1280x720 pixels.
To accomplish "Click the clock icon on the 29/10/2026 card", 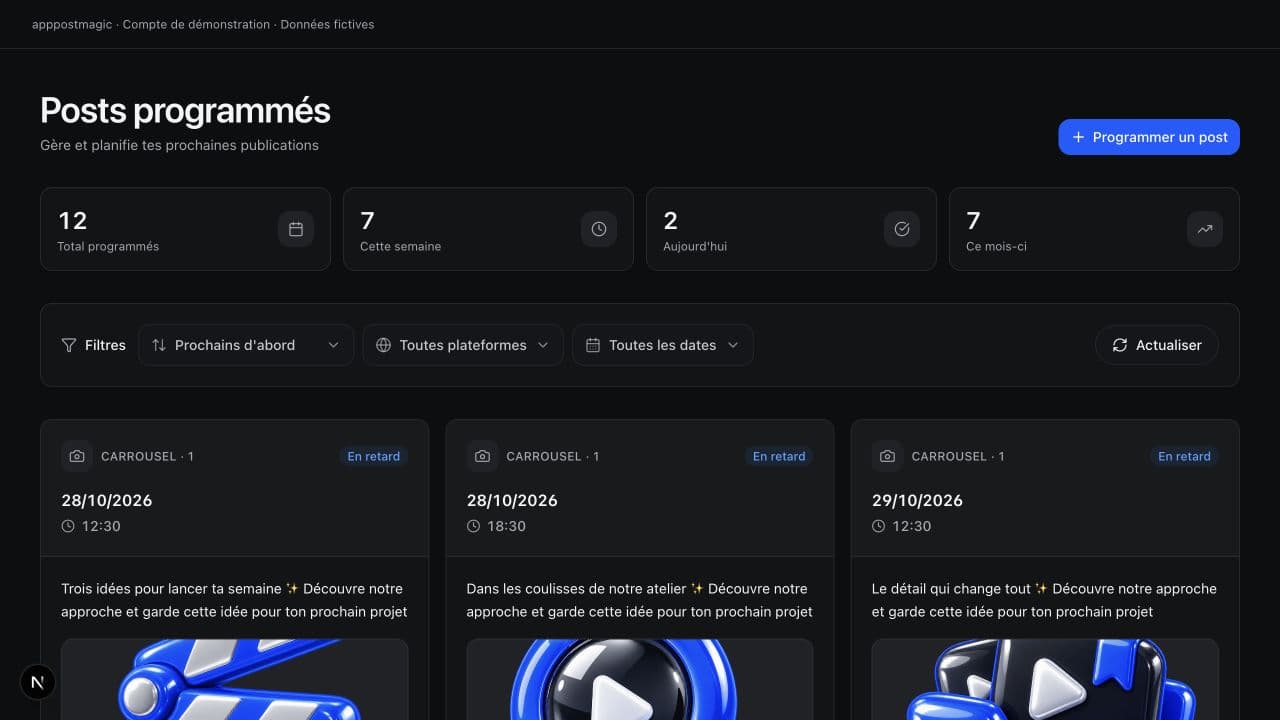I will (878, 526).
